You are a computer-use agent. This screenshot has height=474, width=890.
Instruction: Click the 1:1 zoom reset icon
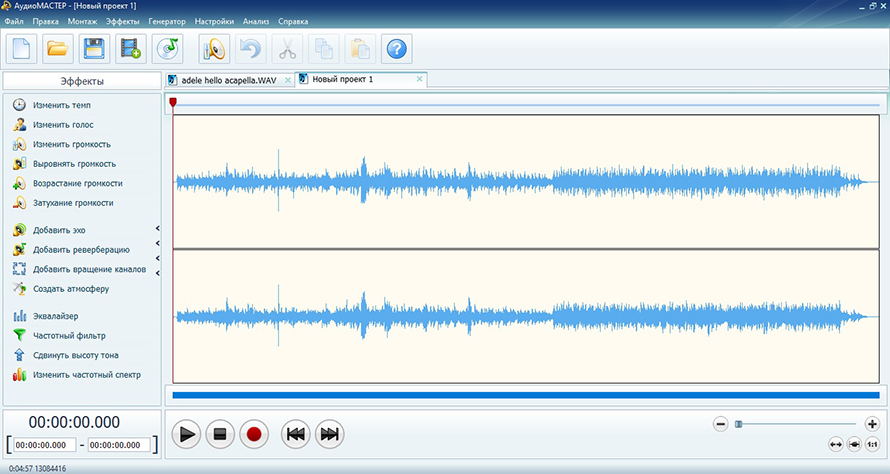[x=872, y=444]
